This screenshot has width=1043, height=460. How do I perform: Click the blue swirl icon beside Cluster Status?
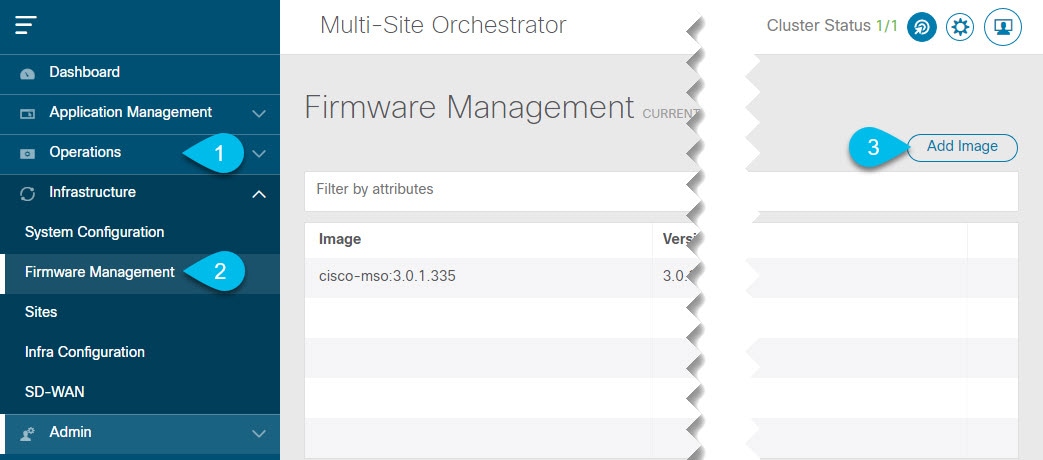click(922, 27)
